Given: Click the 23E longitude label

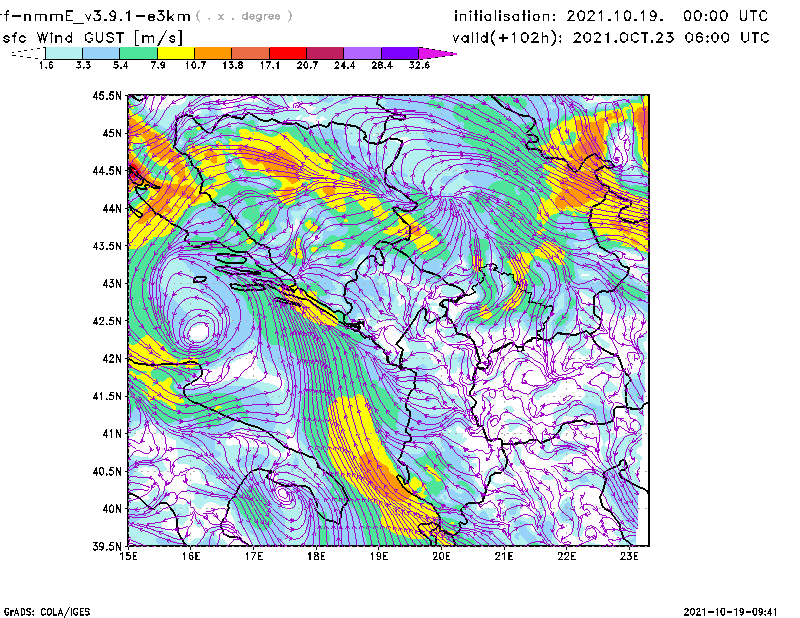Looking at the screenshot, I should click(x=629, y=556).
